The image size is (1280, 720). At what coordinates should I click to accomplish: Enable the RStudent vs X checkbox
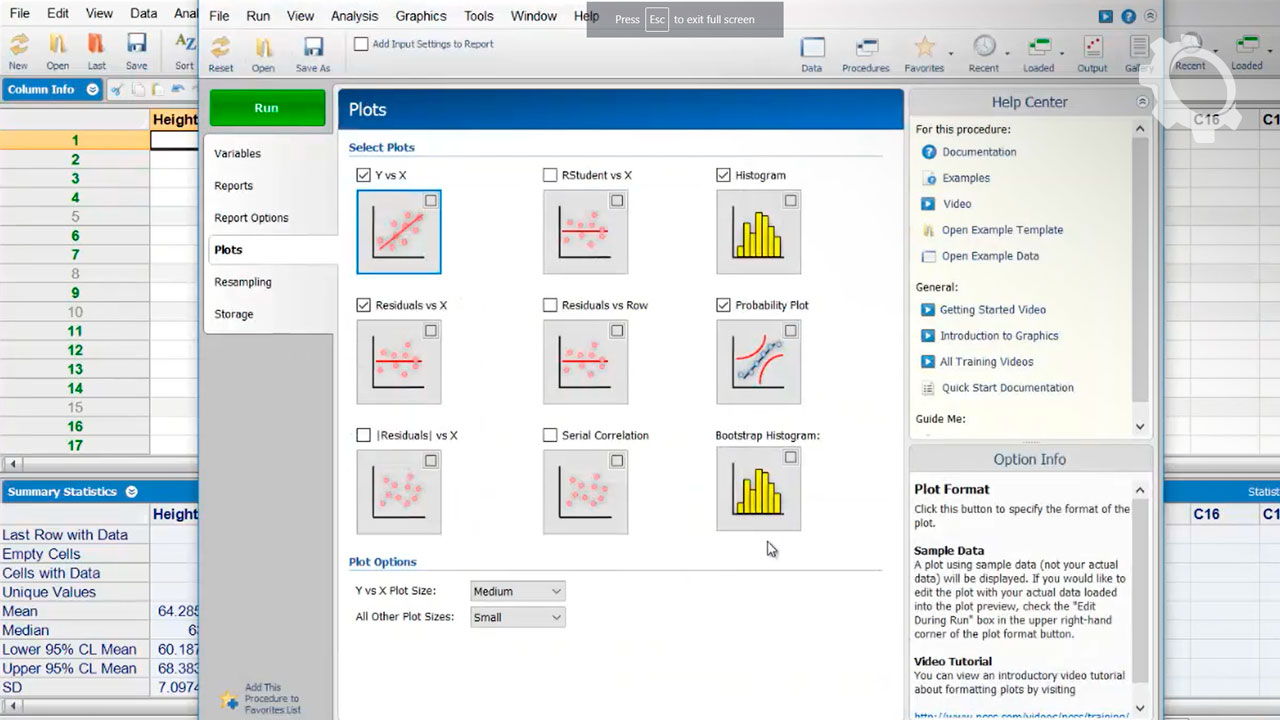click(x=550, y=175)
